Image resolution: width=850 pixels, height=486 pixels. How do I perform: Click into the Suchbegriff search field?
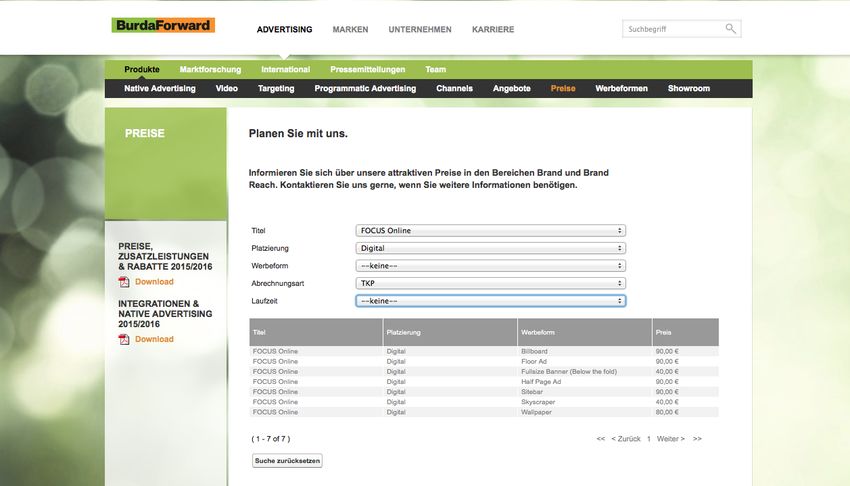click(x=672, y=29)
